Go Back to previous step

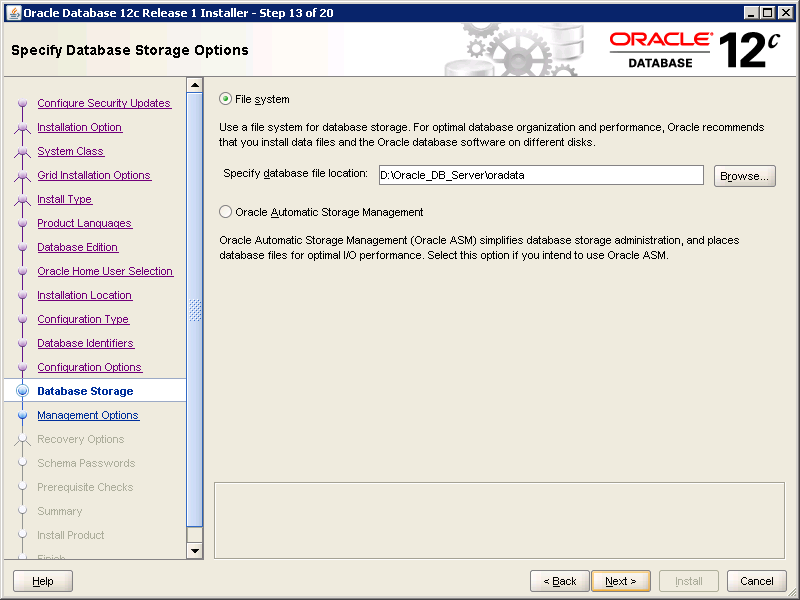(x=559, y=581)
